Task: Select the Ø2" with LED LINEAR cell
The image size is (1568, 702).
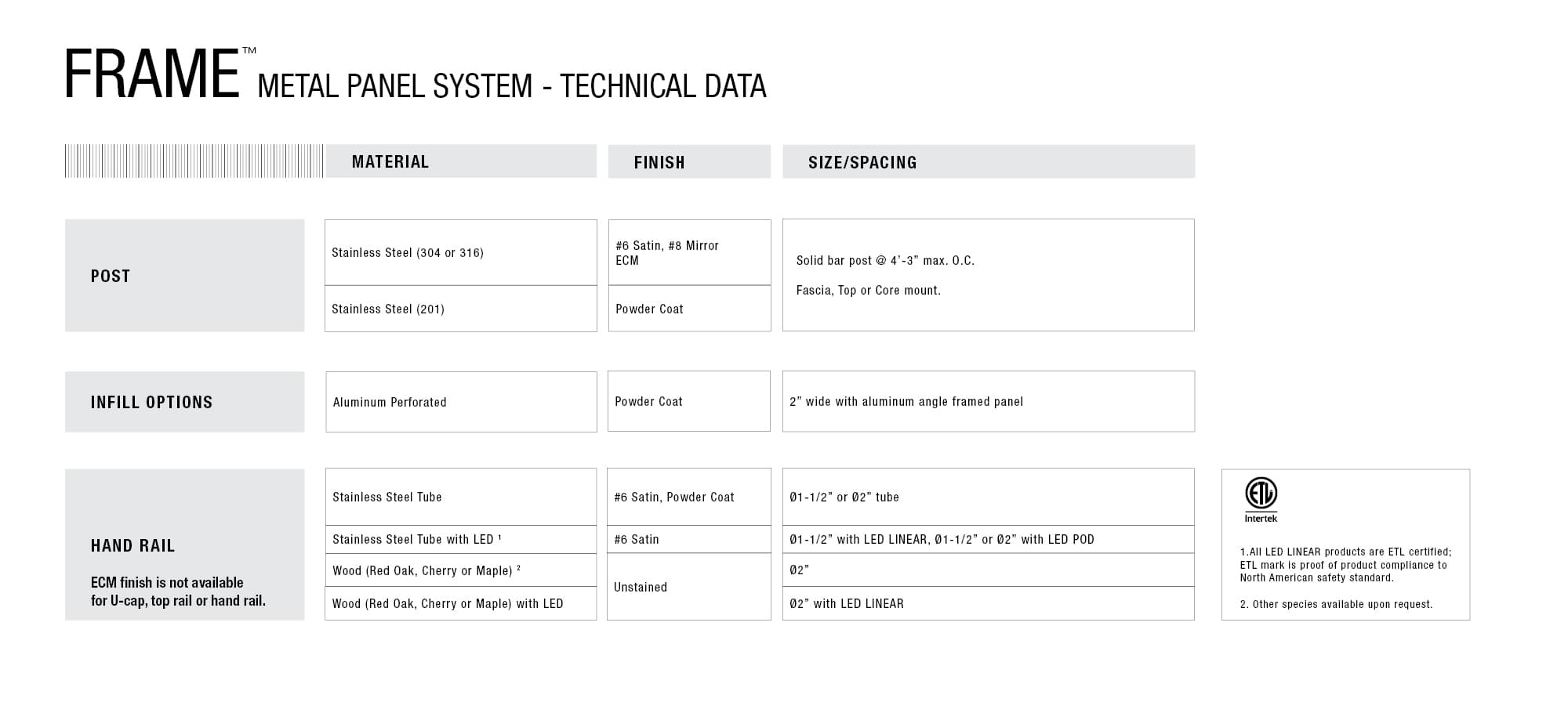Action: [x=847, y=603]
